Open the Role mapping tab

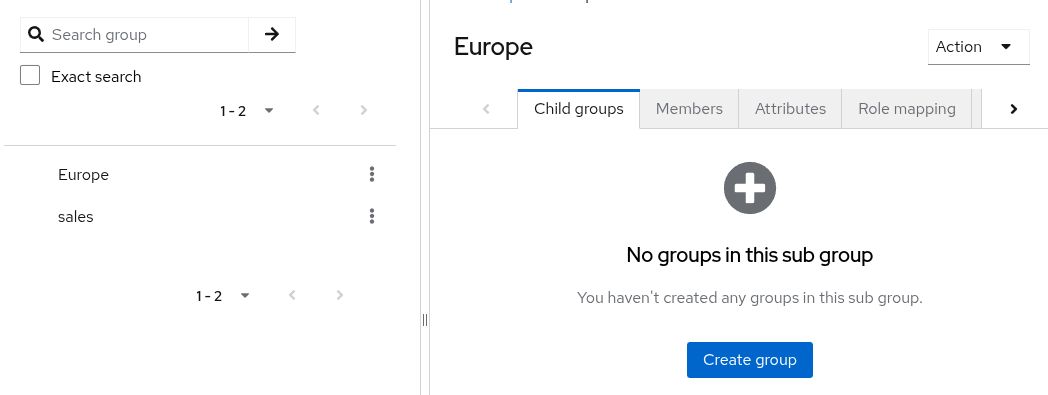(x=906, y=109)
